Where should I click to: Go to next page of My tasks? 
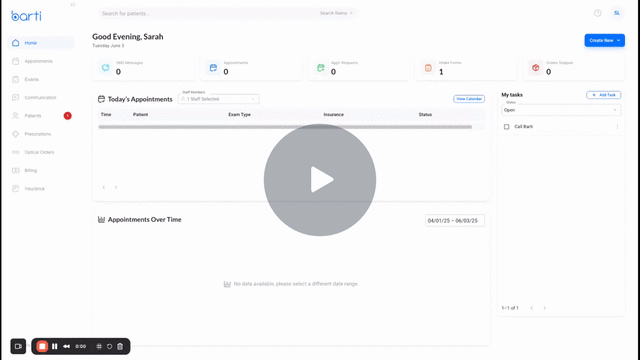544,308
